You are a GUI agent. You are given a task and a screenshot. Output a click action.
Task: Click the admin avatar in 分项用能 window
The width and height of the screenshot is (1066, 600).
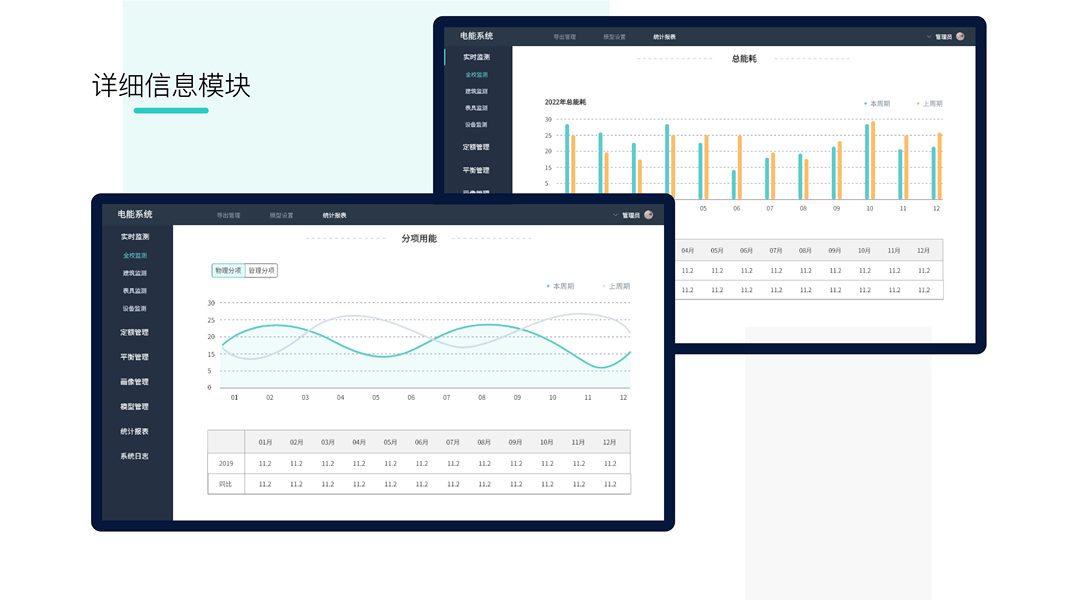[649, 215]
